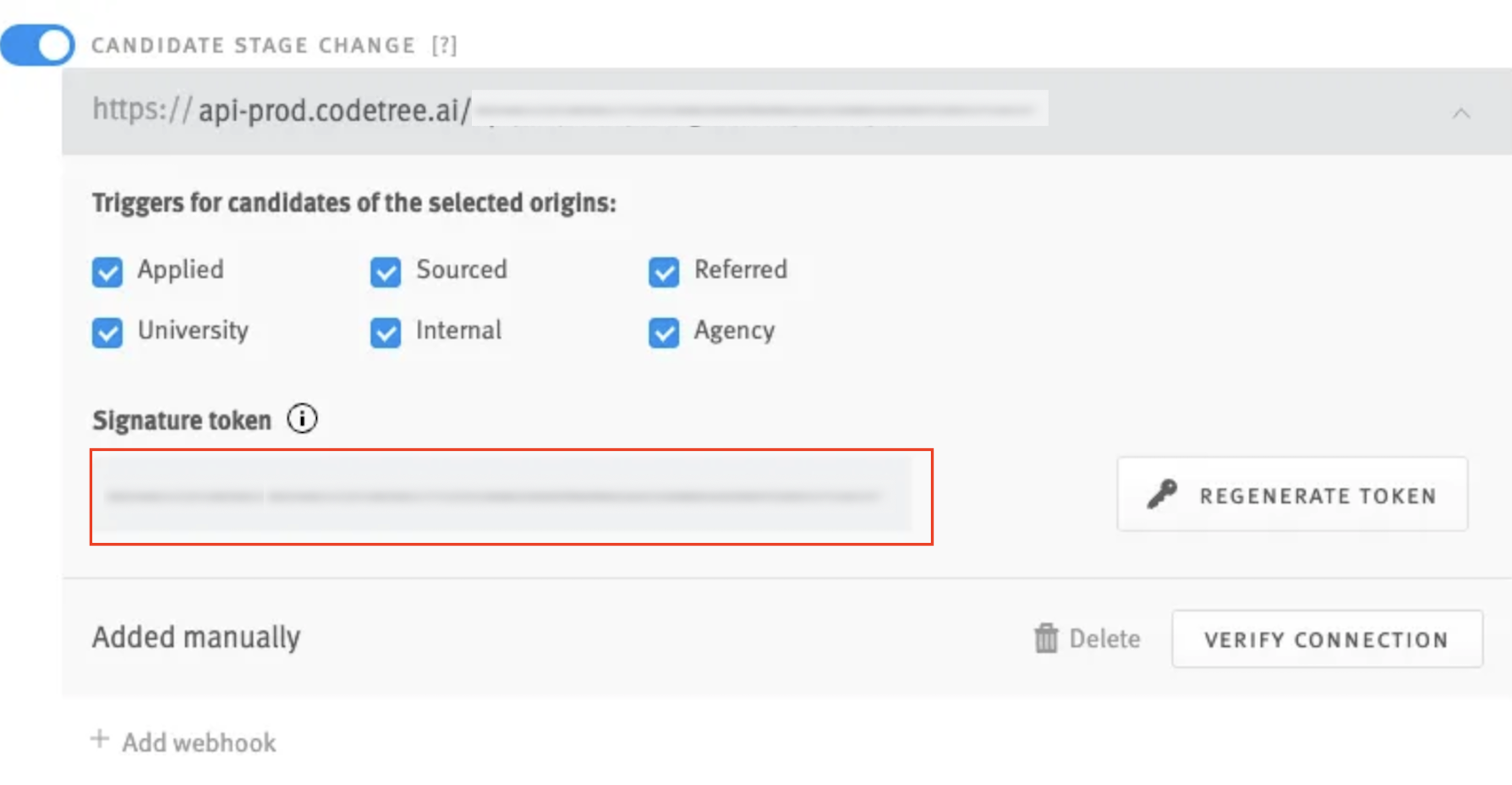The image size is (1512, 785).
Task: Click the plus icon next to Add webhook
Action: coord(100,739)
